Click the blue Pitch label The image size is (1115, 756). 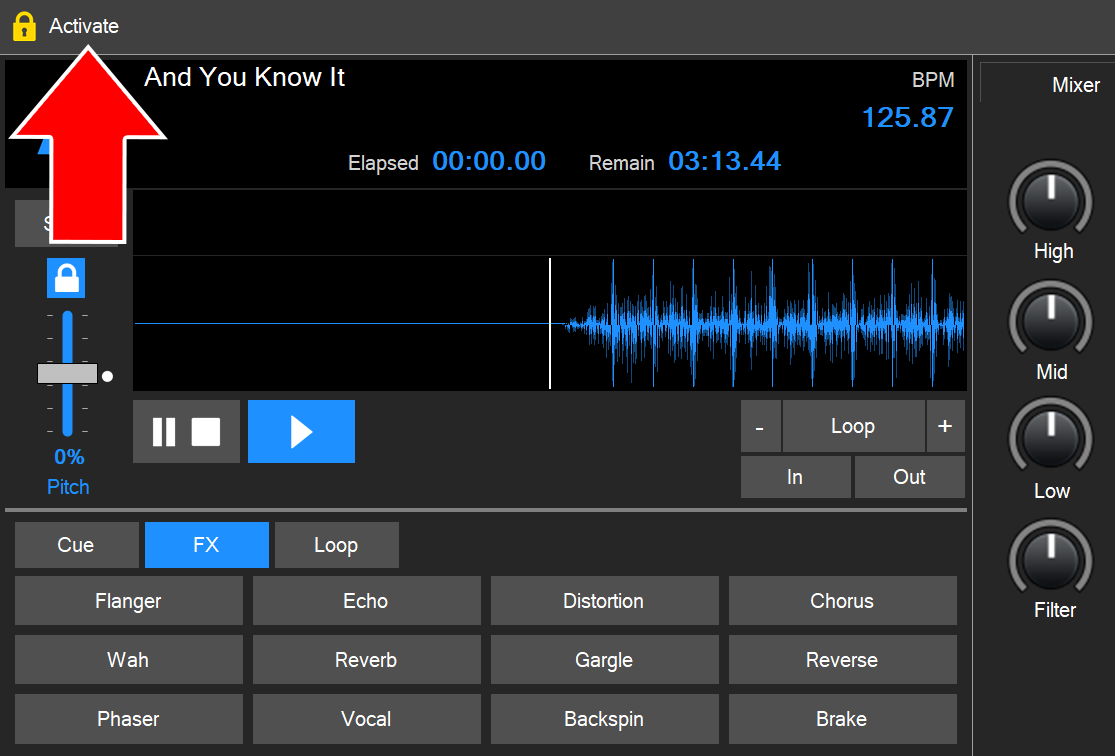pos(68,487)
